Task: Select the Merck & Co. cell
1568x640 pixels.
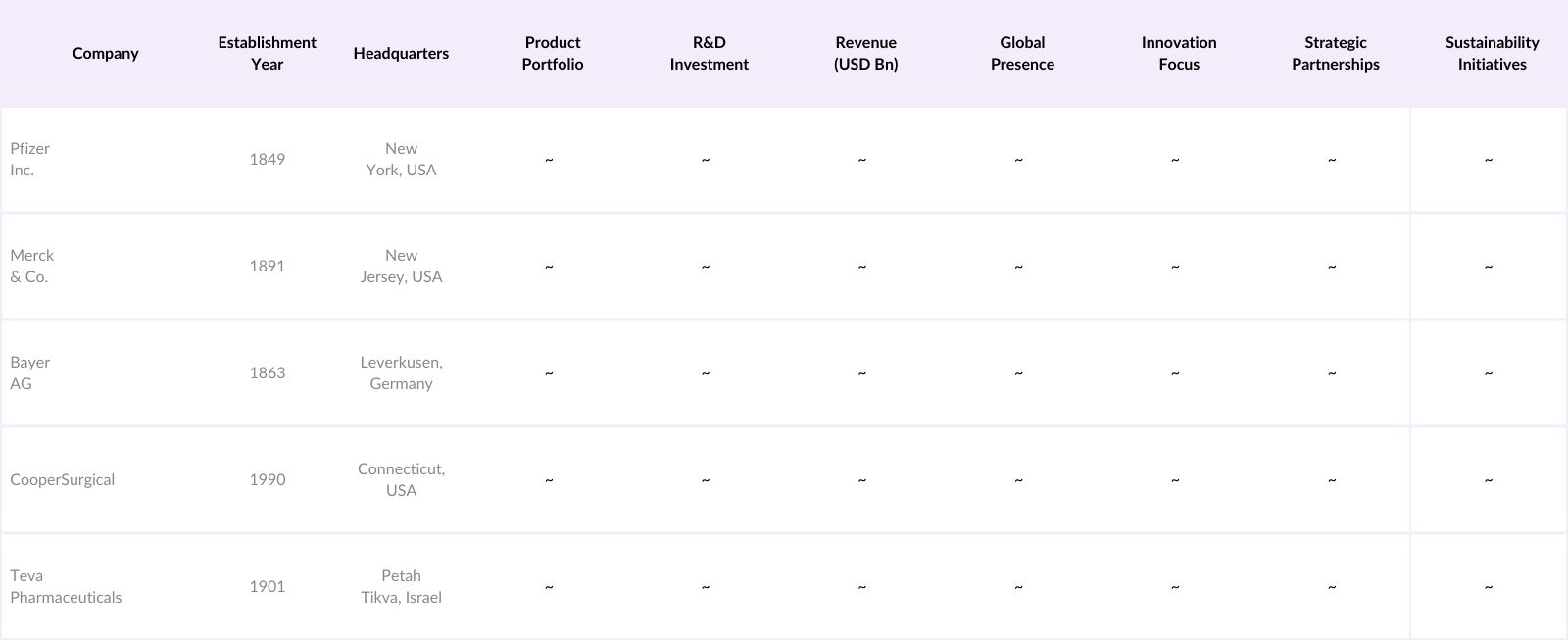Action: click(32, 266)
